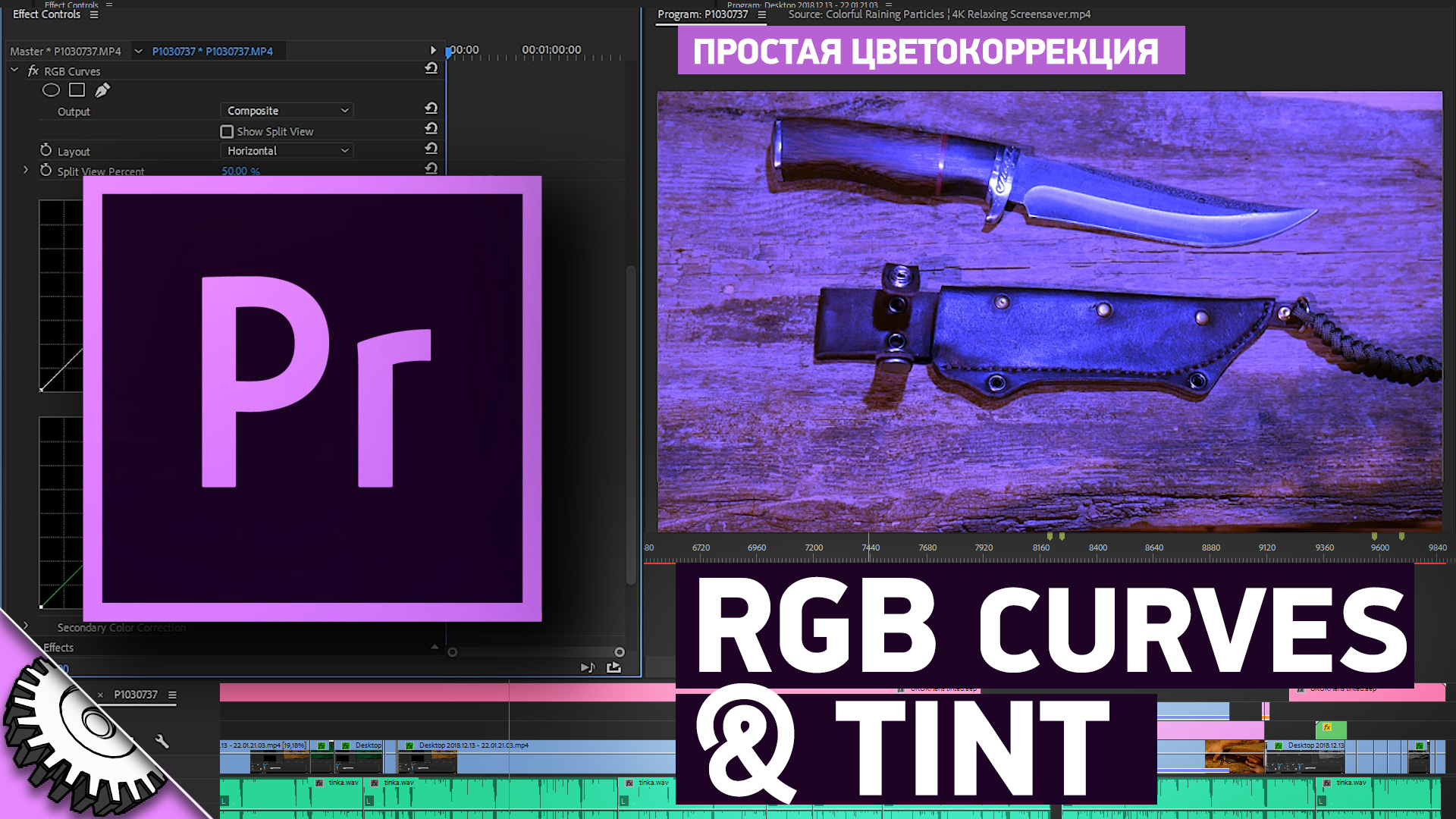This screenshot has height=819, width=1456.
Task: Open the Effect Controls panel menu
Action: click(x=94, y=14)
